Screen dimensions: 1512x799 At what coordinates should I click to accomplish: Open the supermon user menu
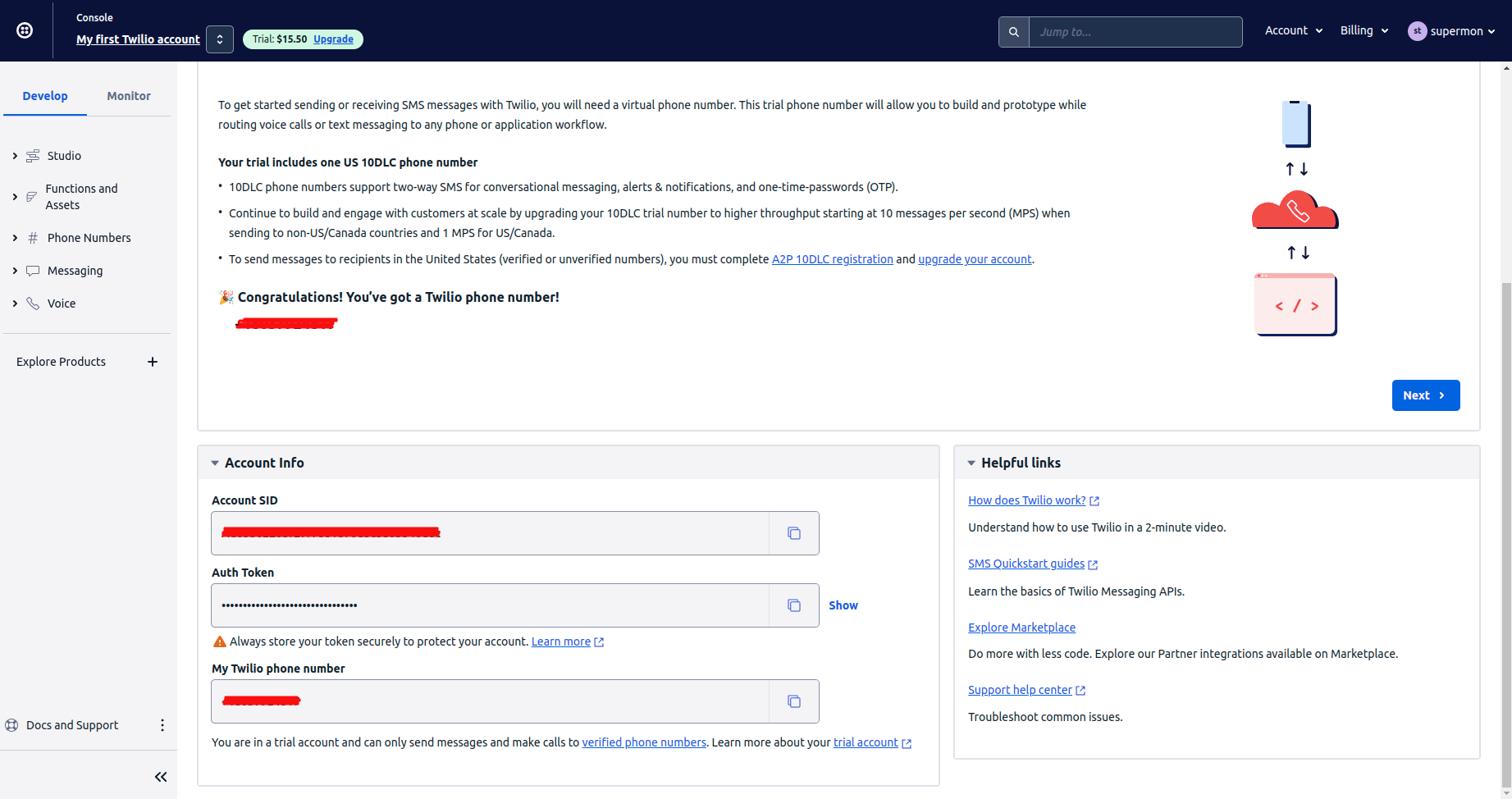pyautogui.click(x=1452, y=31)
